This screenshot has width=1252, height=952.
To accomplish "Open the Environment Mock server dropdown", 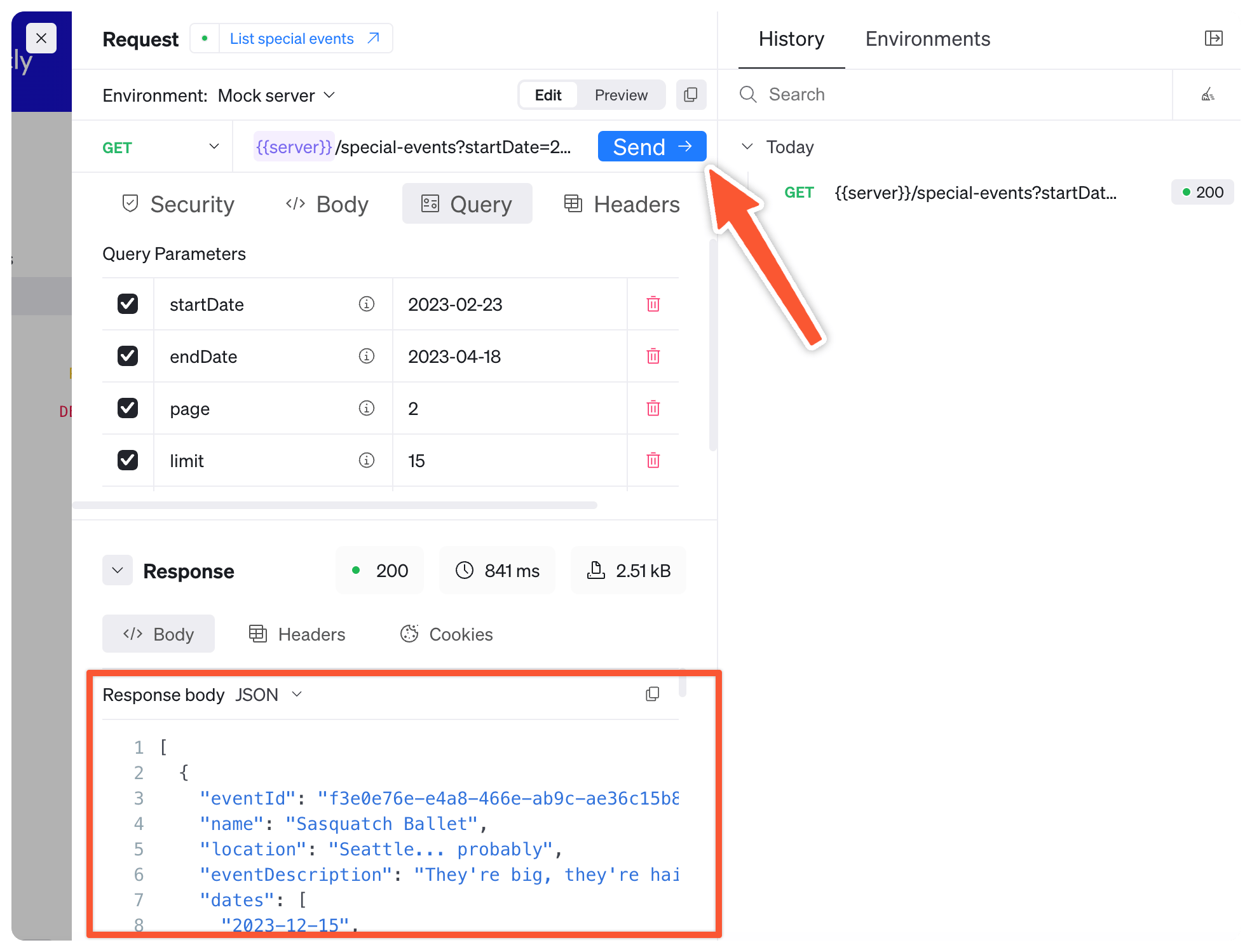I will pos(276,95).
